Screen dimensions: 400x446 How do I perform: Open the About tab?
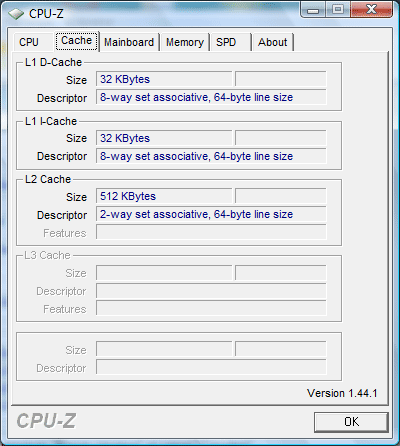coord(273,42)
